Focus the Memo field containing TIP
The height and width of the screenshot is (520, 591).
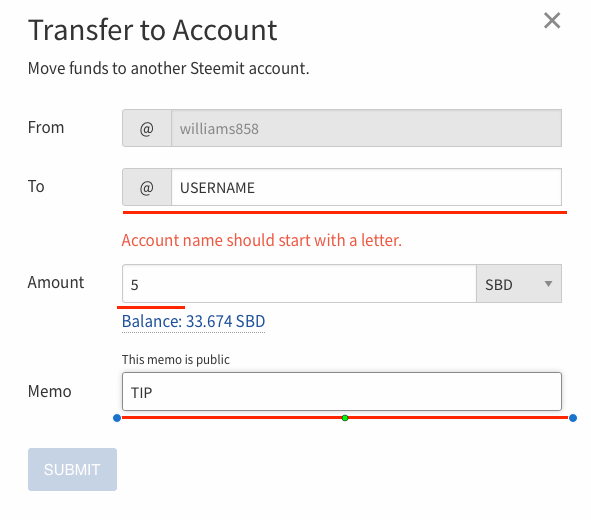pos(342,392)
